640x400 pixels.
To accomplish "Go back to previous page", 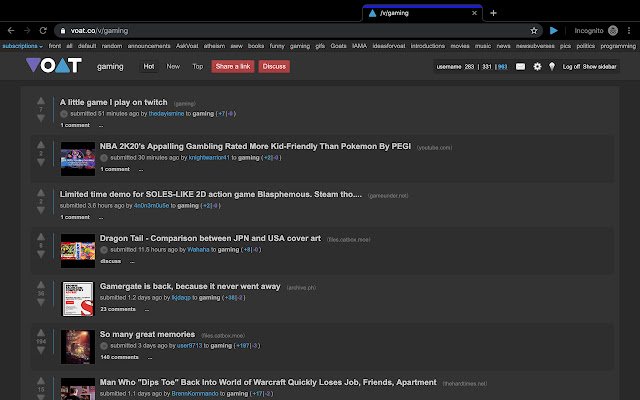I will [11, 31].
